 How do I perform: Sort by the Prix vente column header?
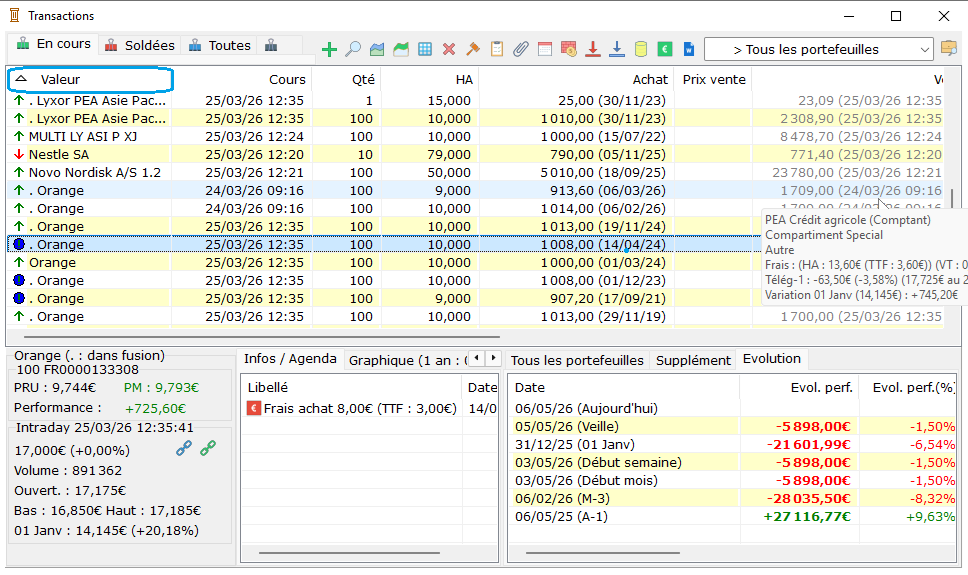tap(714, 79)
